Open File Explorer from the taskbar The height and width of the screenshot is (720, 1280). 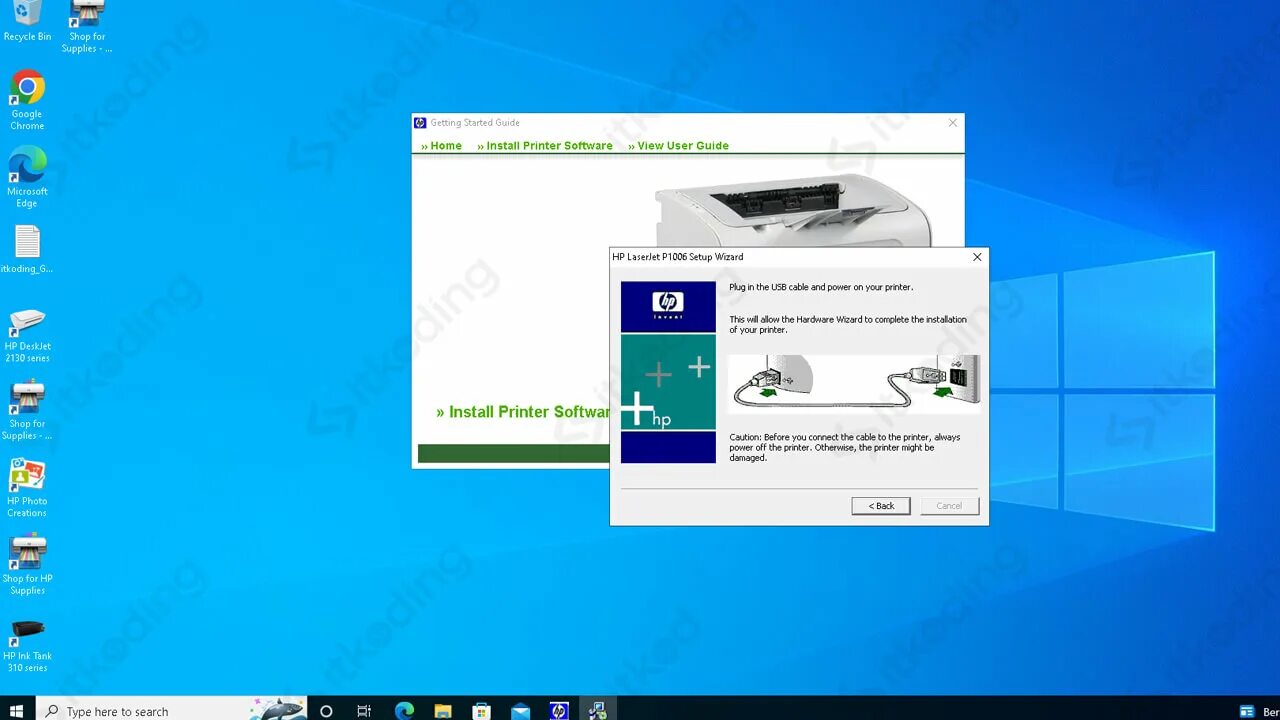coord(443,711)
